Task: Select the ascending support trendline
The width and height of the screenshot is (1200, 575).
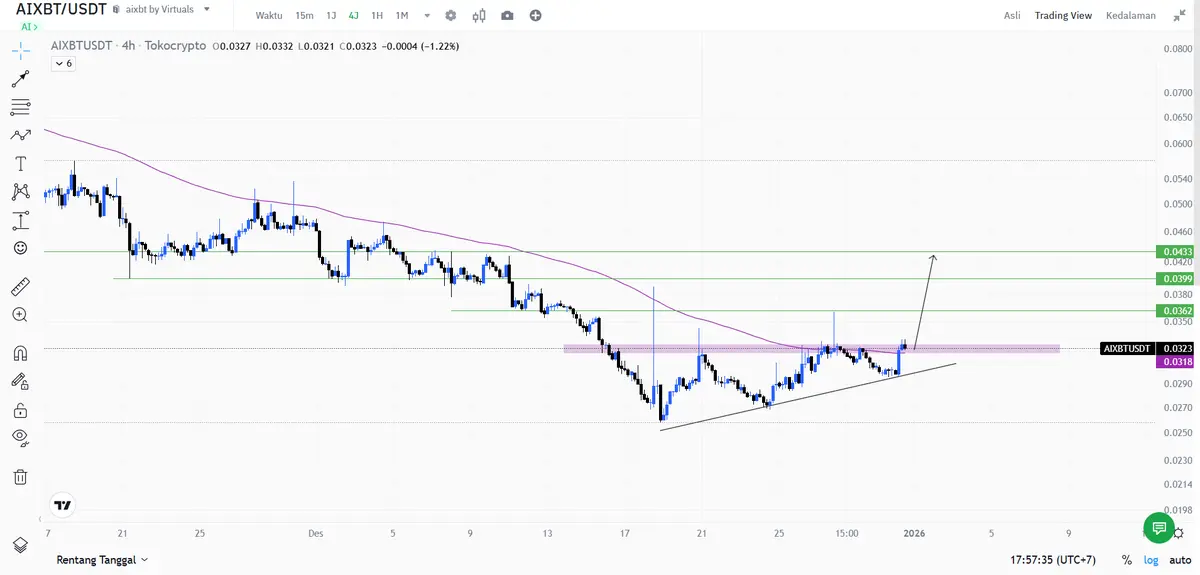Action: click(808, 396)
